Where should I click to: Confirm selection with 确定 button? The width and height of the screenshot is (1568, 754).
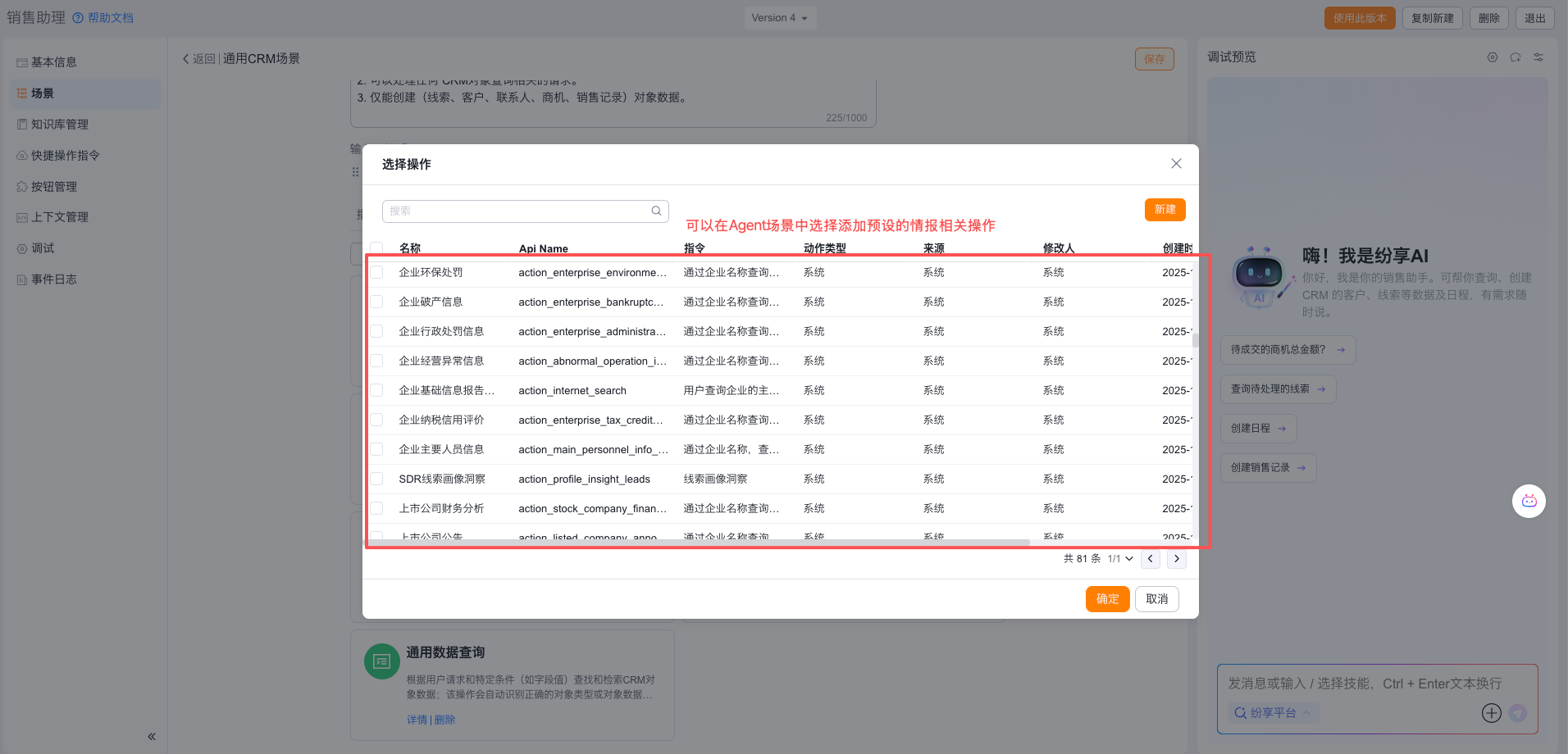(x=1107, y=599)
